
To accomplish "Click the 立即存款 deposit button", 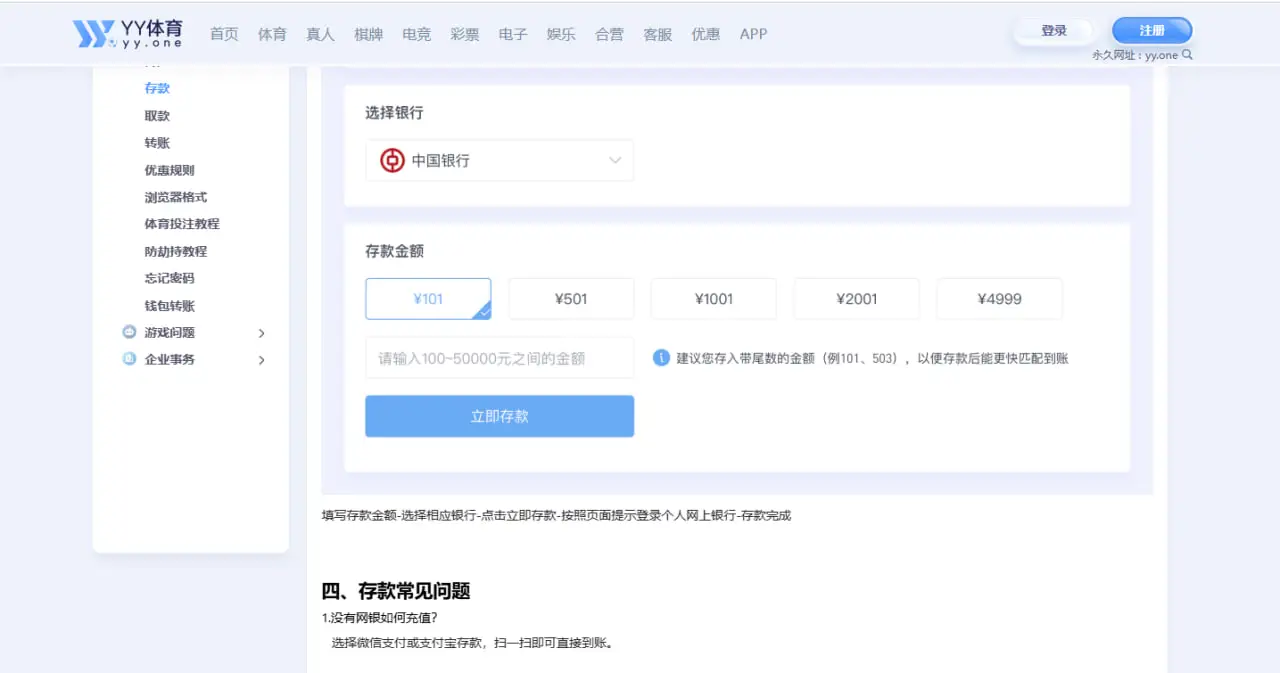I will coord(499,416).
